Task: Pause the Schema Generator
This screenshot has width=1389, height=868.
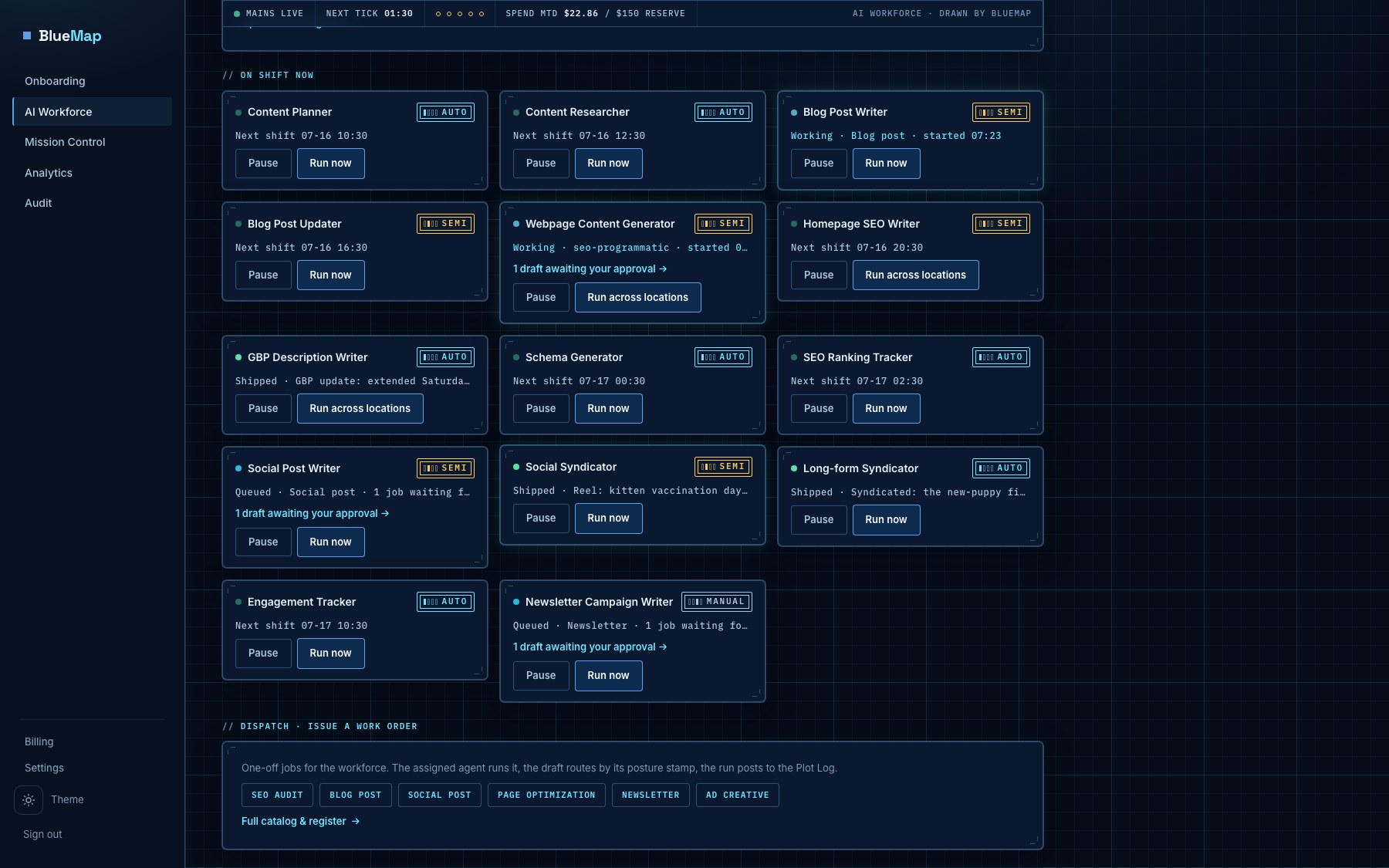Action: tap(541, 409)
